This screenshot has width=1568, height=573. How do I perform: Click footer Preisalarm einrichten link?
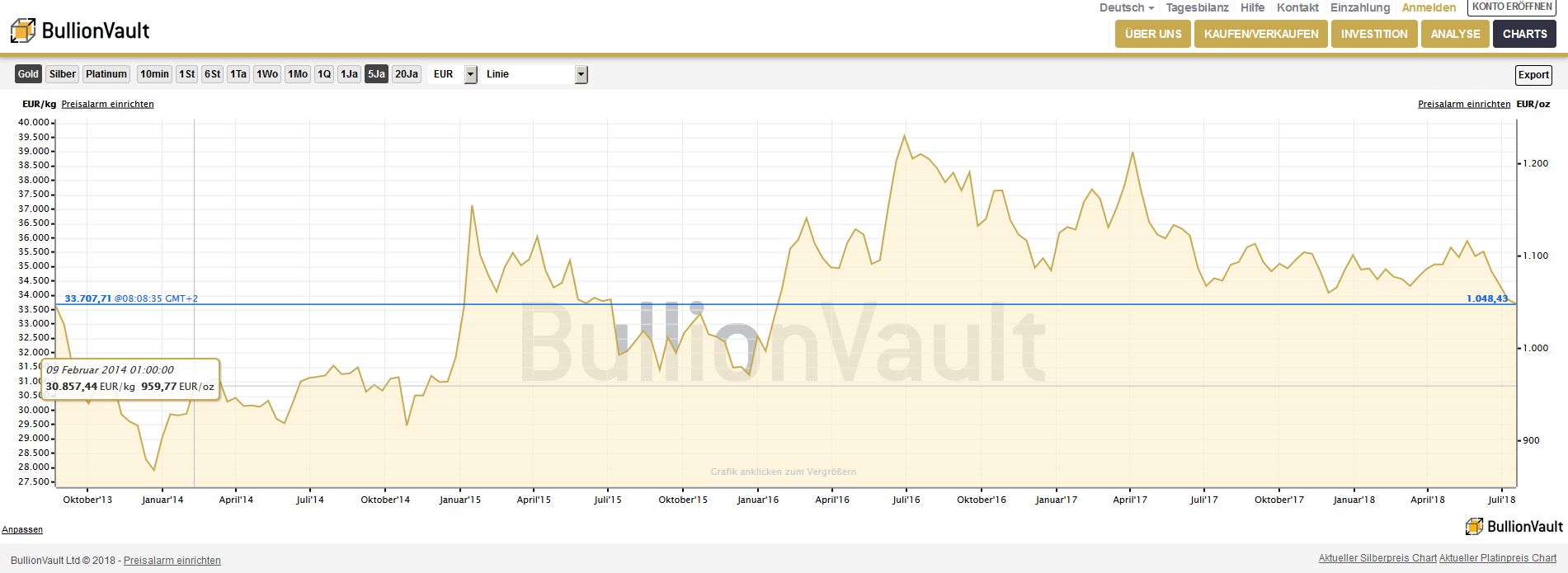pyautogui.click(x=172, y=561)
